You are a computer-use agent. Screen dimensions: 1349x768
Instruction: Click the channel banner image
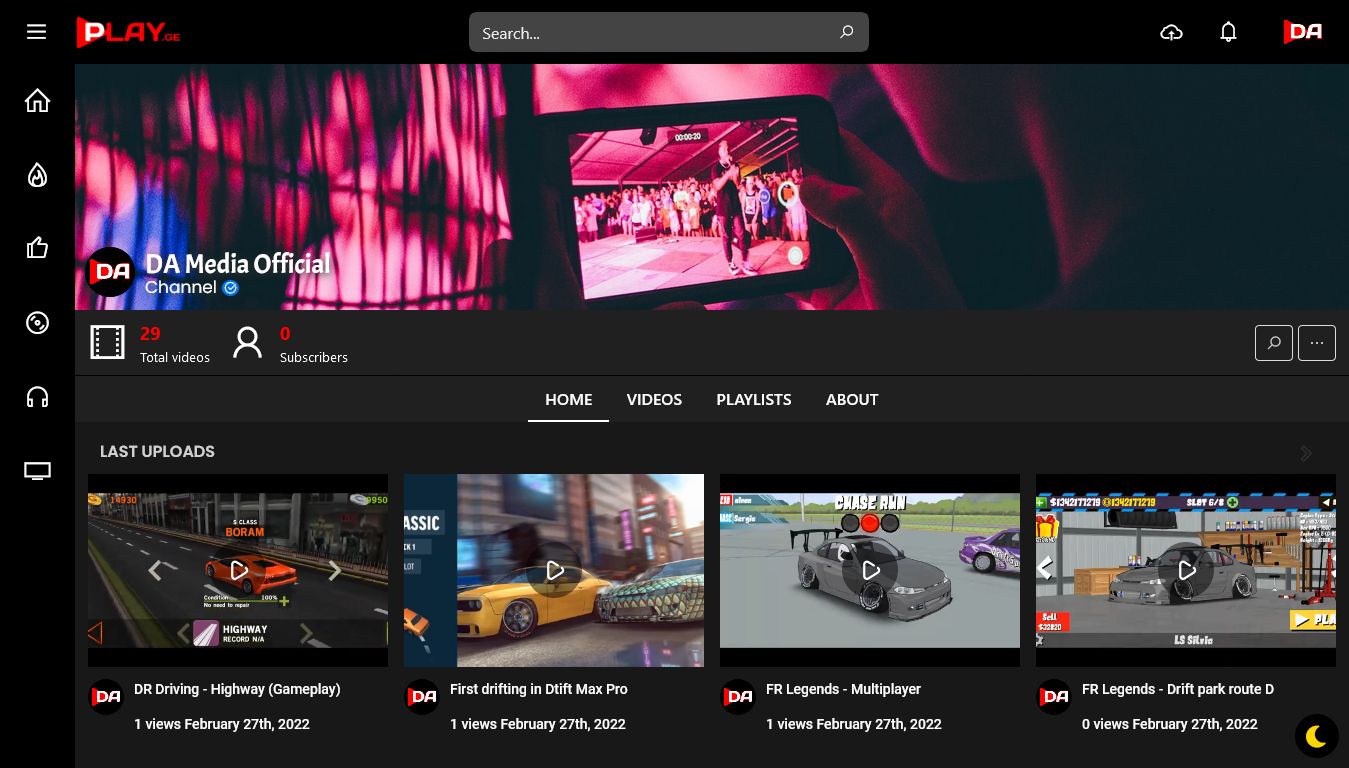pyautogui.click(x=712, y=187)
